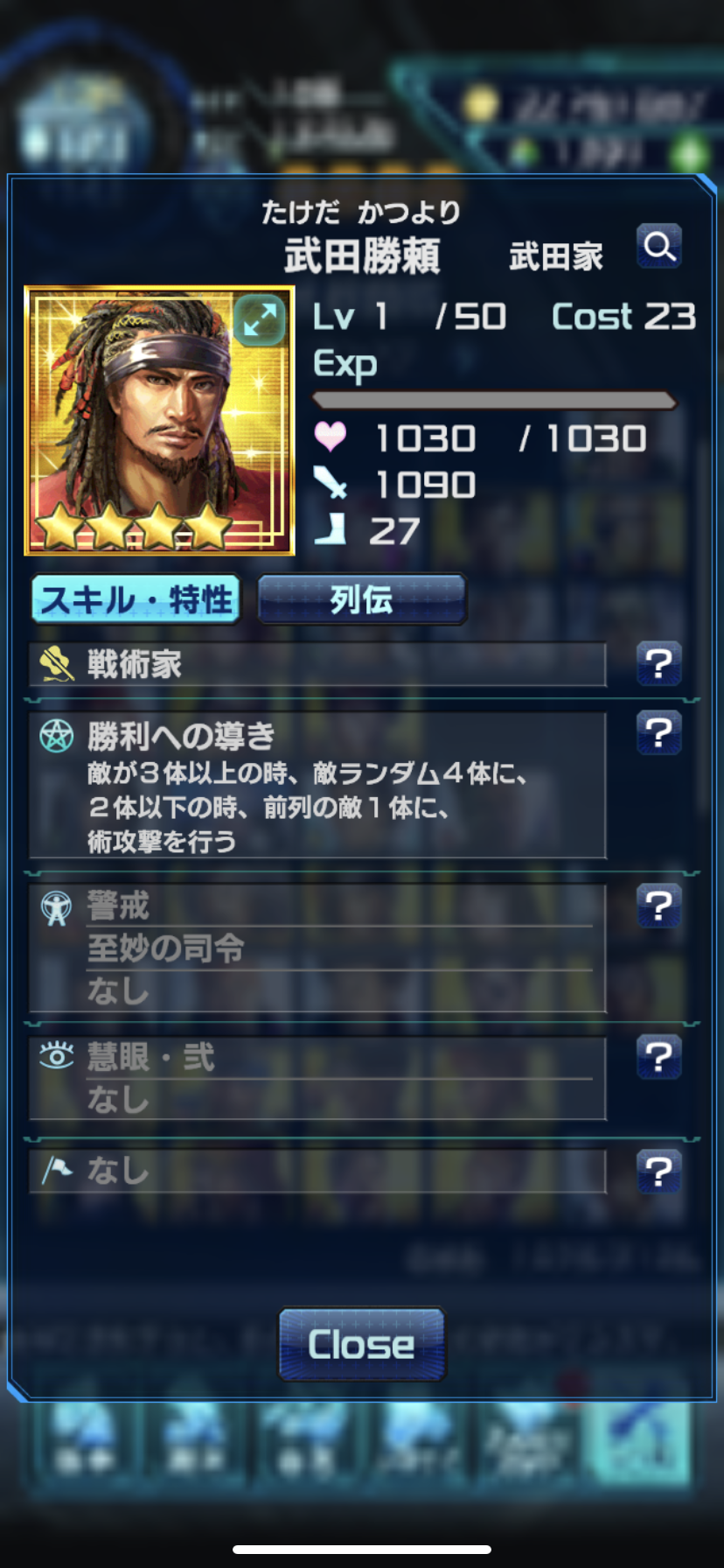This screenshot has height=1568, width=724.
Task: Tap the 武田勝頼 portrait card
Action: (159, 420)
